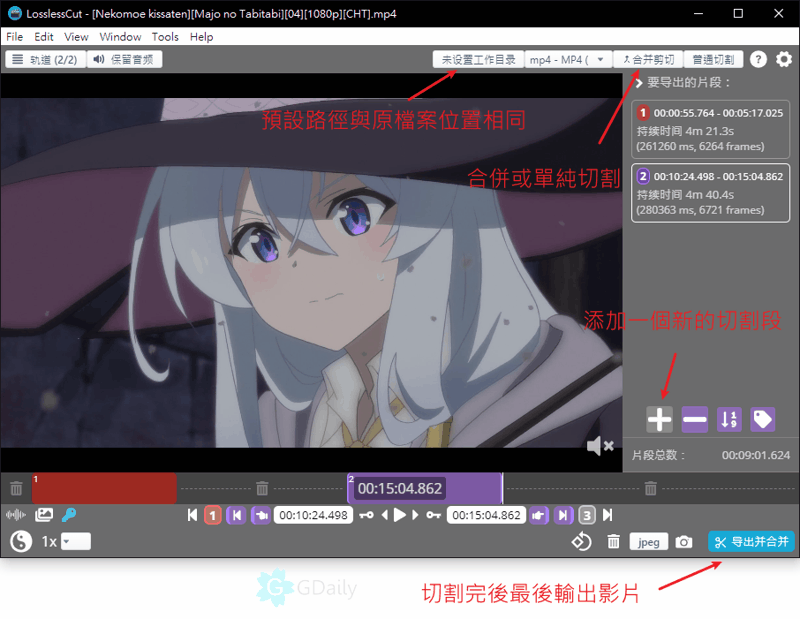Toggle the blue keyframes key icon
800x619 pixels.
click(69, 515)
